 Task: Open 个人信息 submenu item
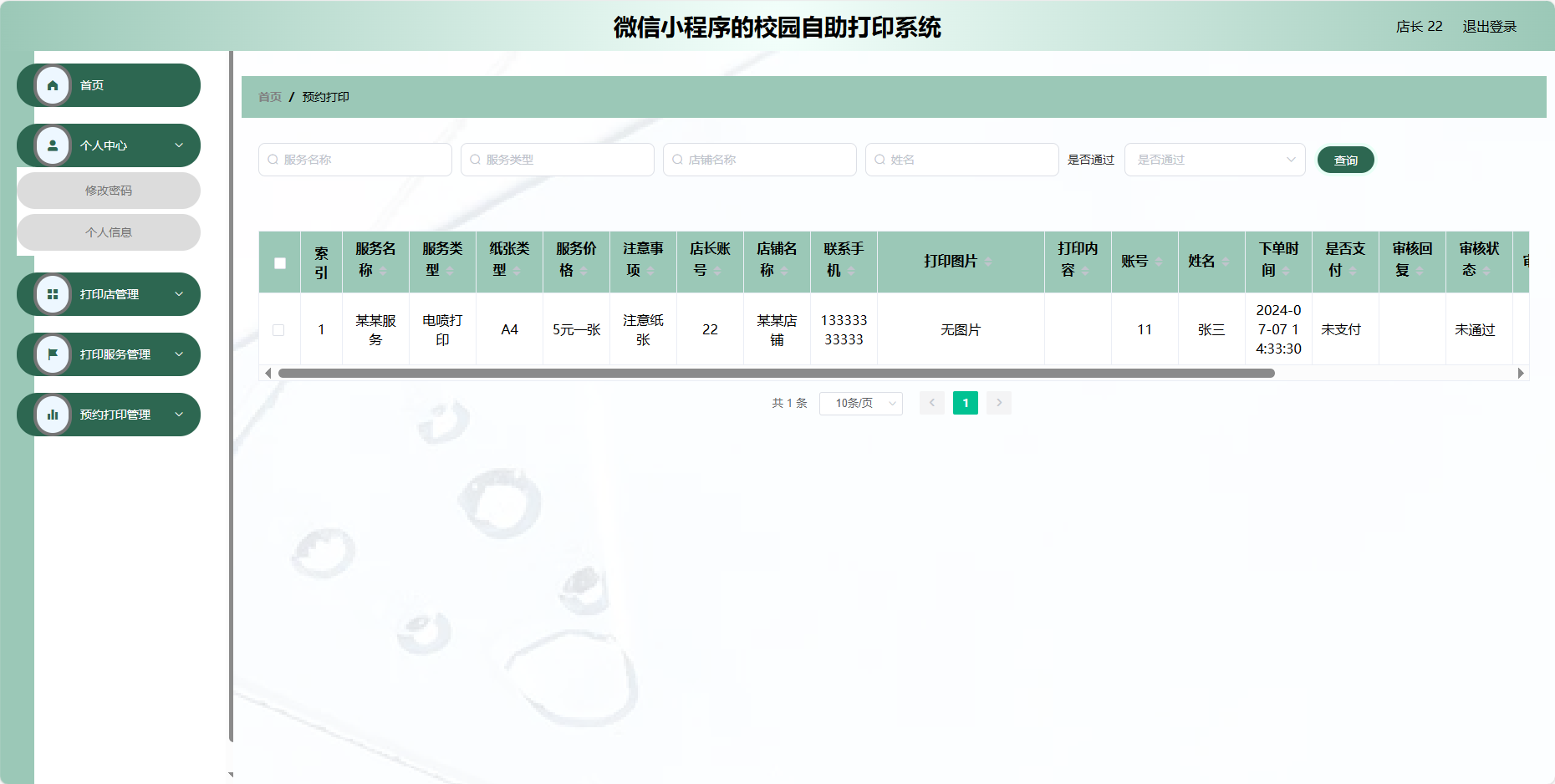pos(109,232)
